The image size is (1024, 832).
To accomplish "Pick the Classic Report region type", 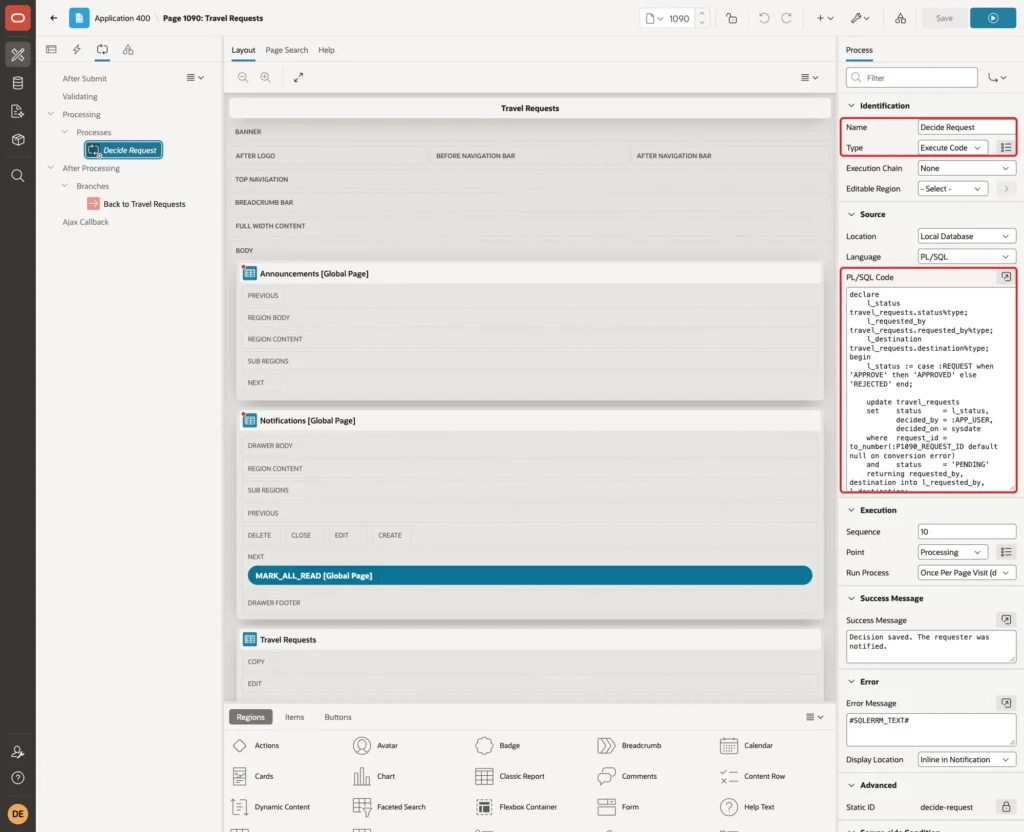I will 510,776.
